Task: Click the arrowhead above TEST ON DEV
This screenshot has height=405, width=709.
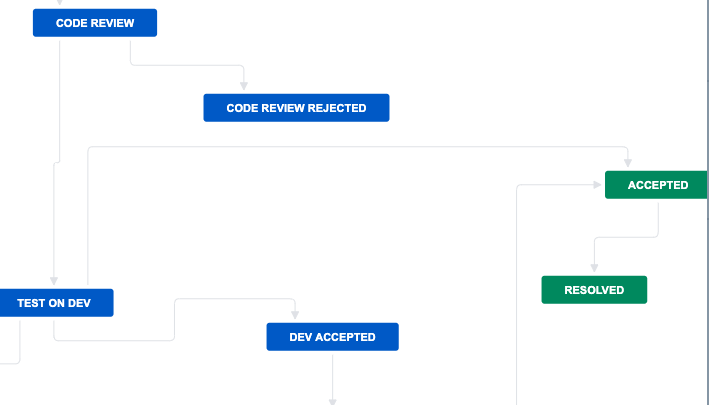Action: [54, 281]
